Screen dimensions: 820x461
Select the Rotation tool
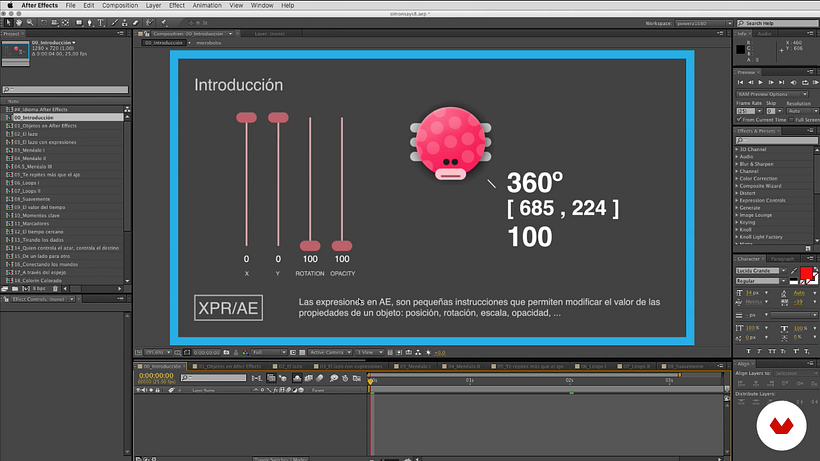(x=43, y=23)
